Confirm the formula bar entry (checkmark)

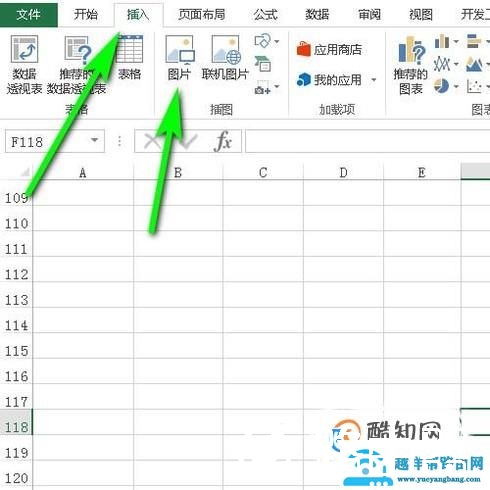click(189, 141)
